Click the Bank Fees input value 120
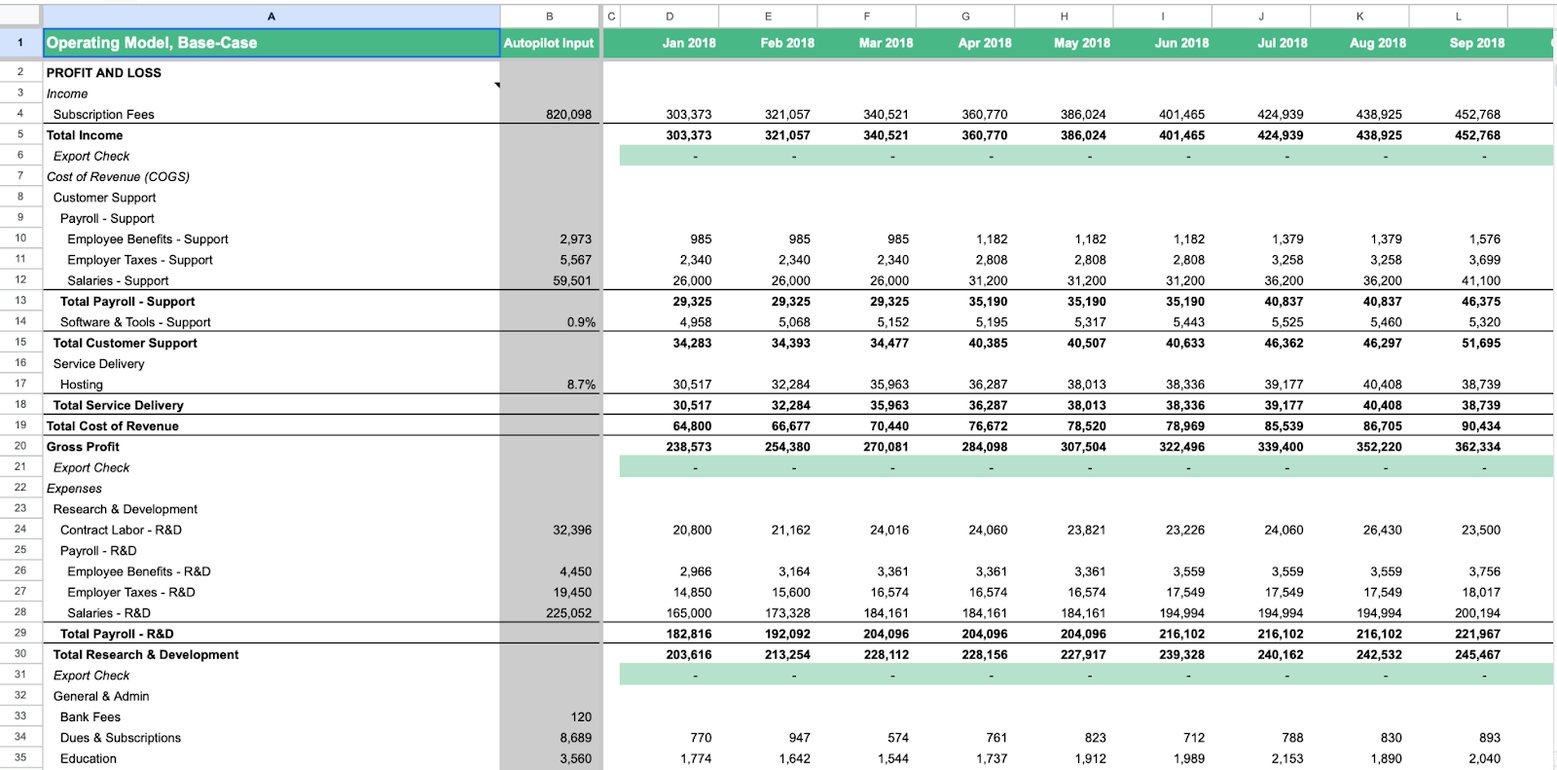 549,717
